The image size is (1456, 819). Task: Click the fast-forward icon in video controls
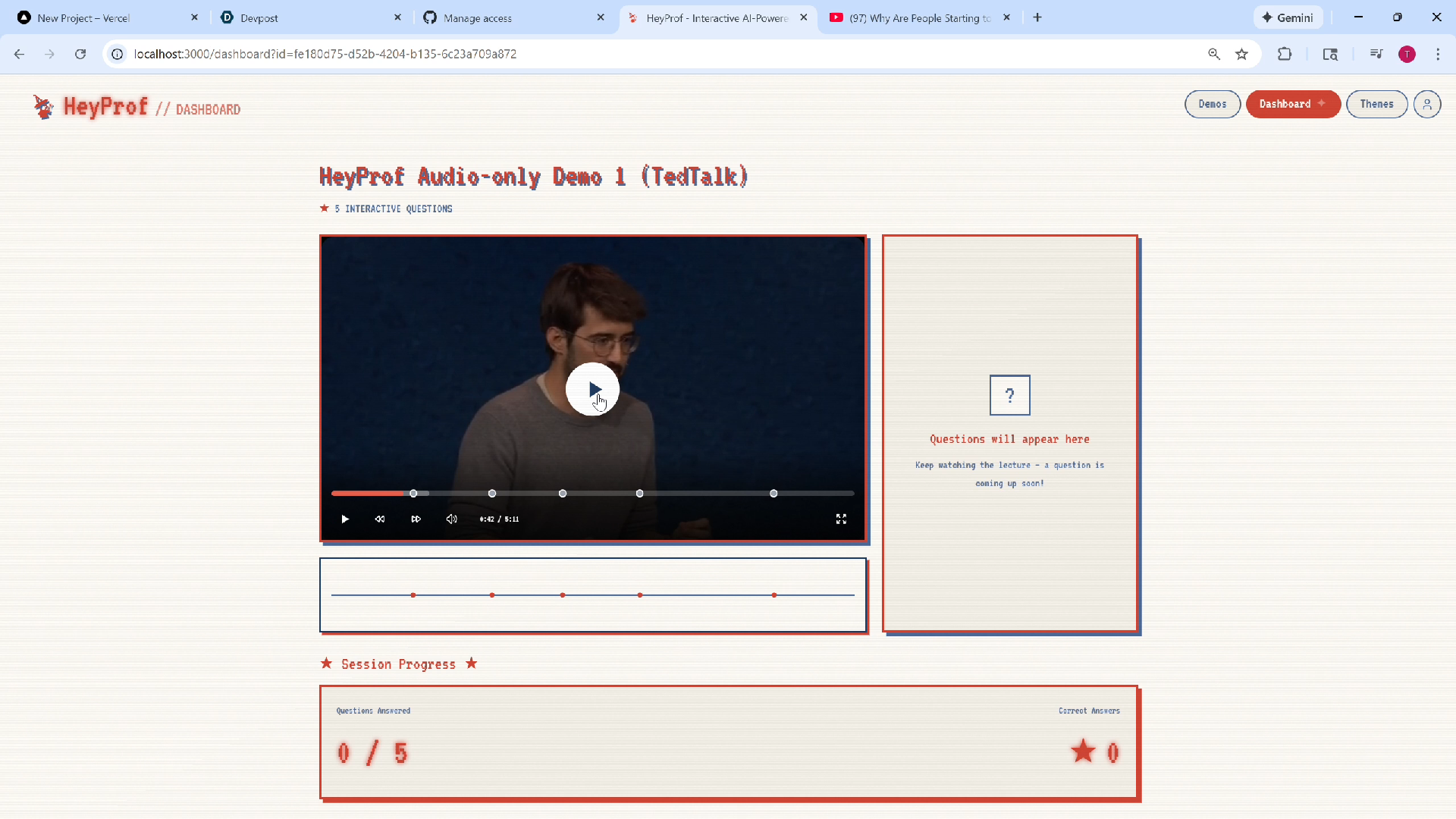point(416,519)
